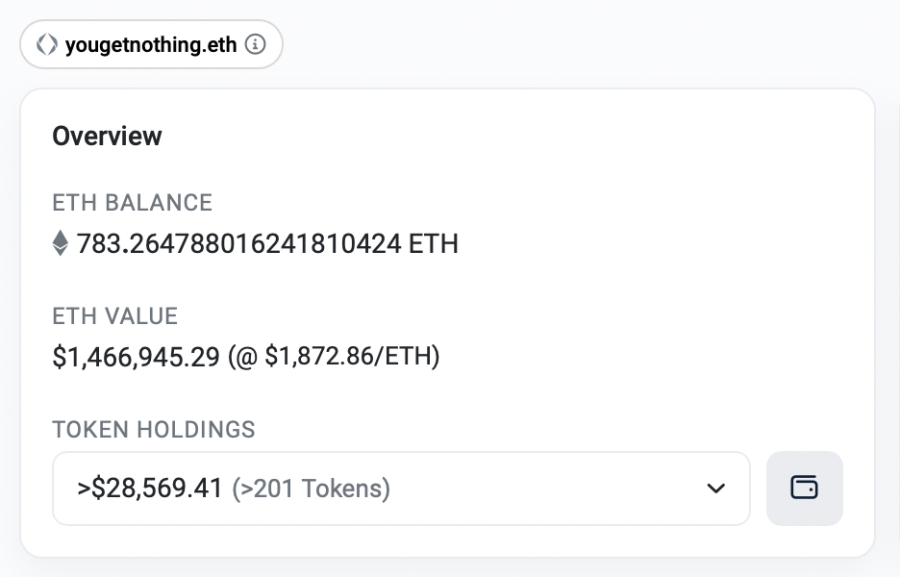
Task: Open the >$28,569.41 token holdings dropdown
Action: click(x=401, y=489)
